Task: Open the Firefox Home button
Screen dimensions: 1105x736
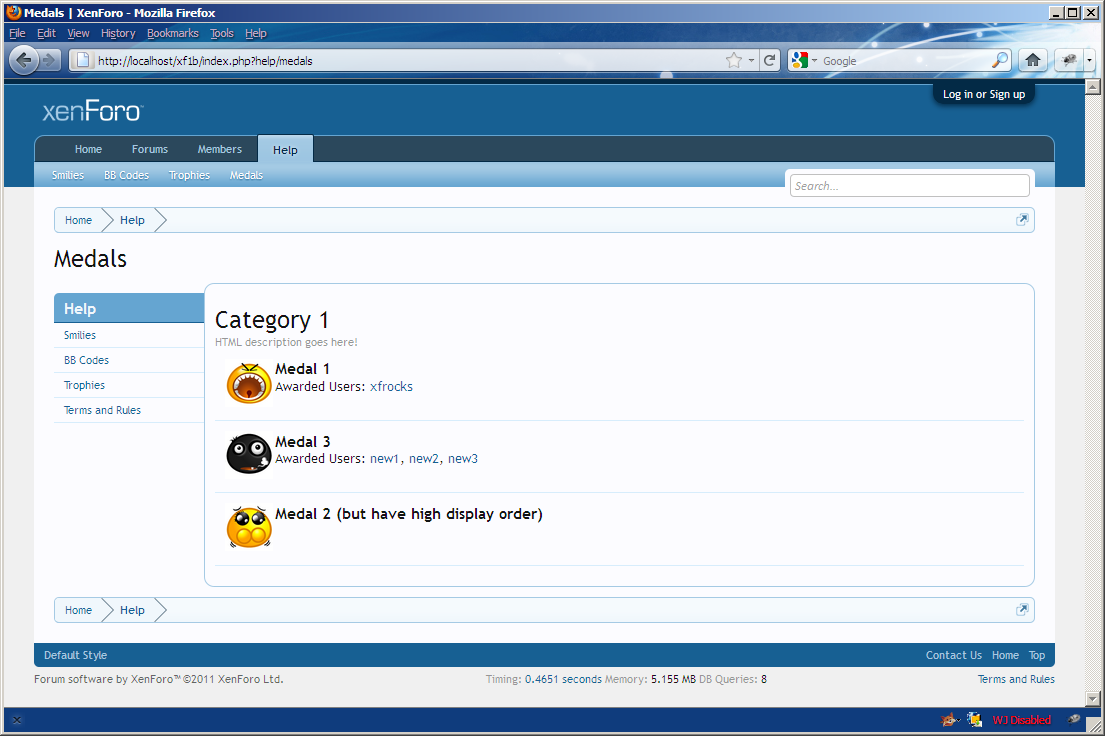Action: [x=1032, y=60]
